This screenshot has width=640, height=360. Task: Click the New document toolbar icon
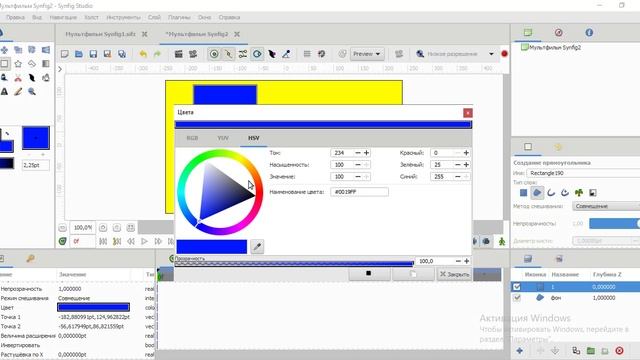click(x=64, y=54)
